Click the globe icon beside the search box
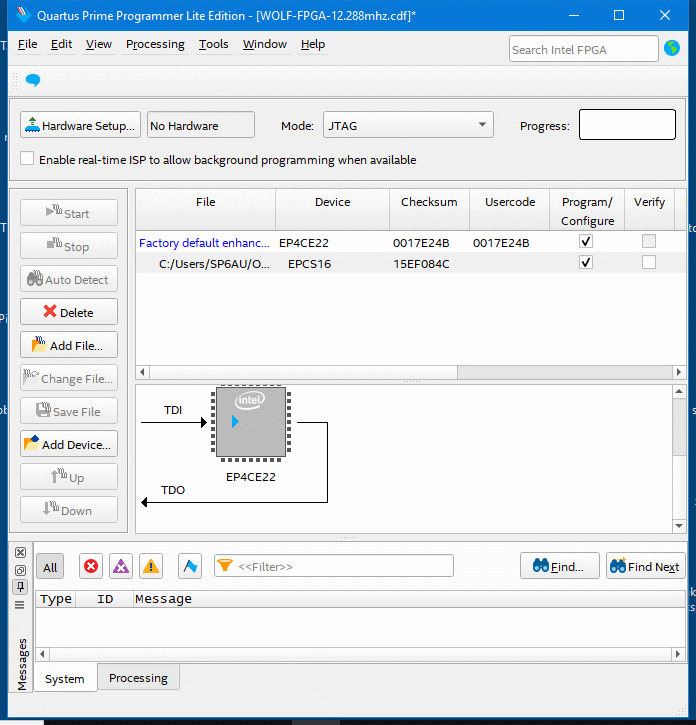 (x=672, y=48)
